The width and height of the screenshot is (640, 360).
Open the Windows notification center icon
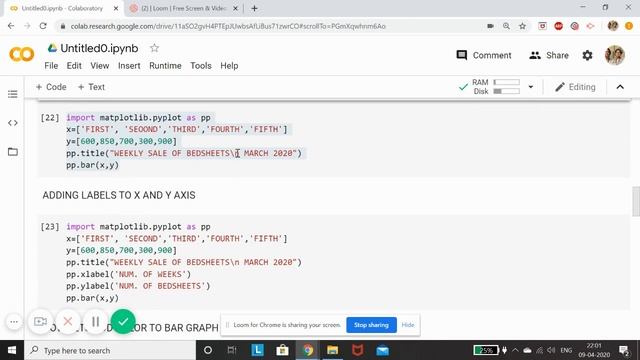pyautogui.click(x=624, y=350)
